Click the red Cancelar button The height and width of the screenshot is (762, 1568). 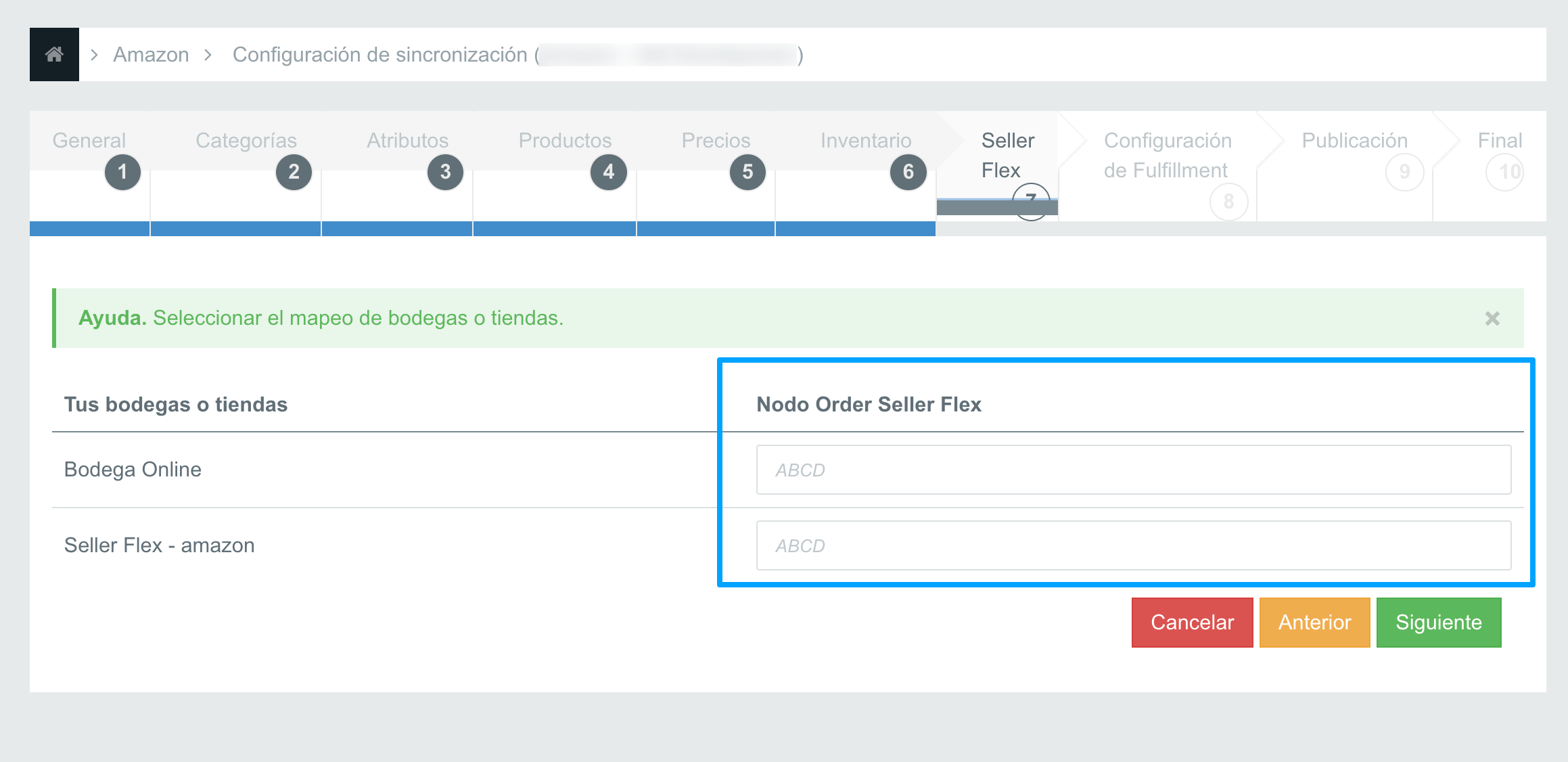(1192, 623)
